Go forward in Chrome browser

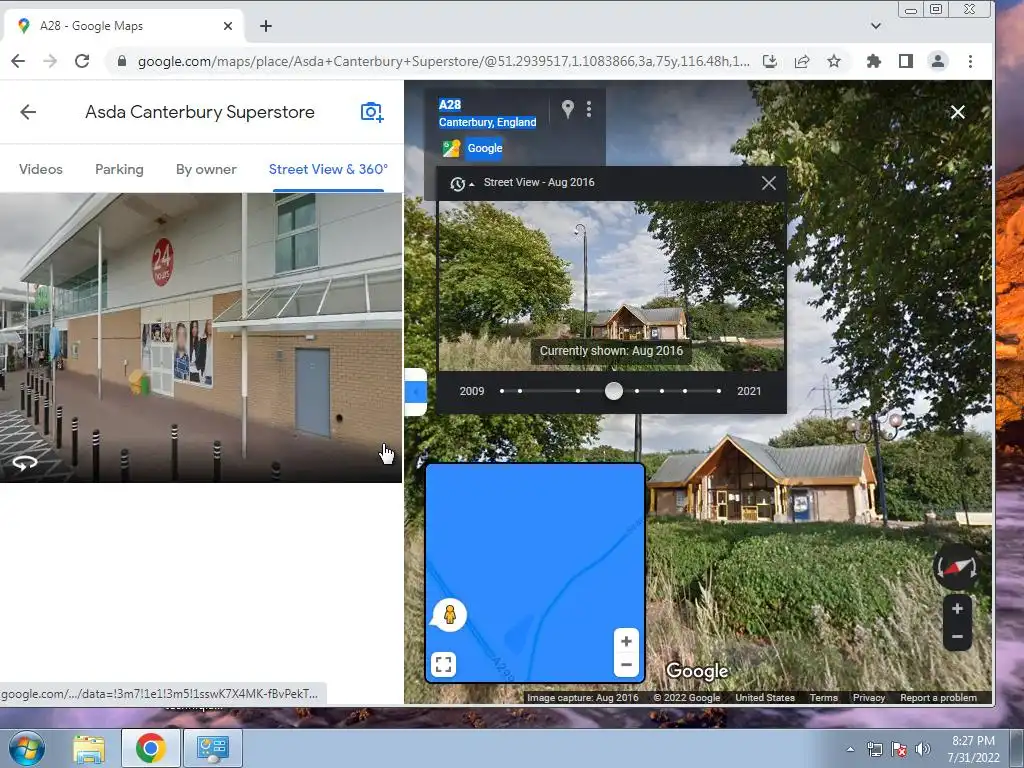(50, 61)
